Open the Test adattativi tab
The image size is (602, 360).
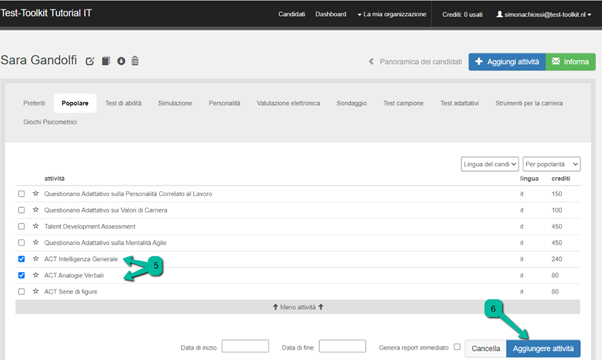[x=460, y=103]
